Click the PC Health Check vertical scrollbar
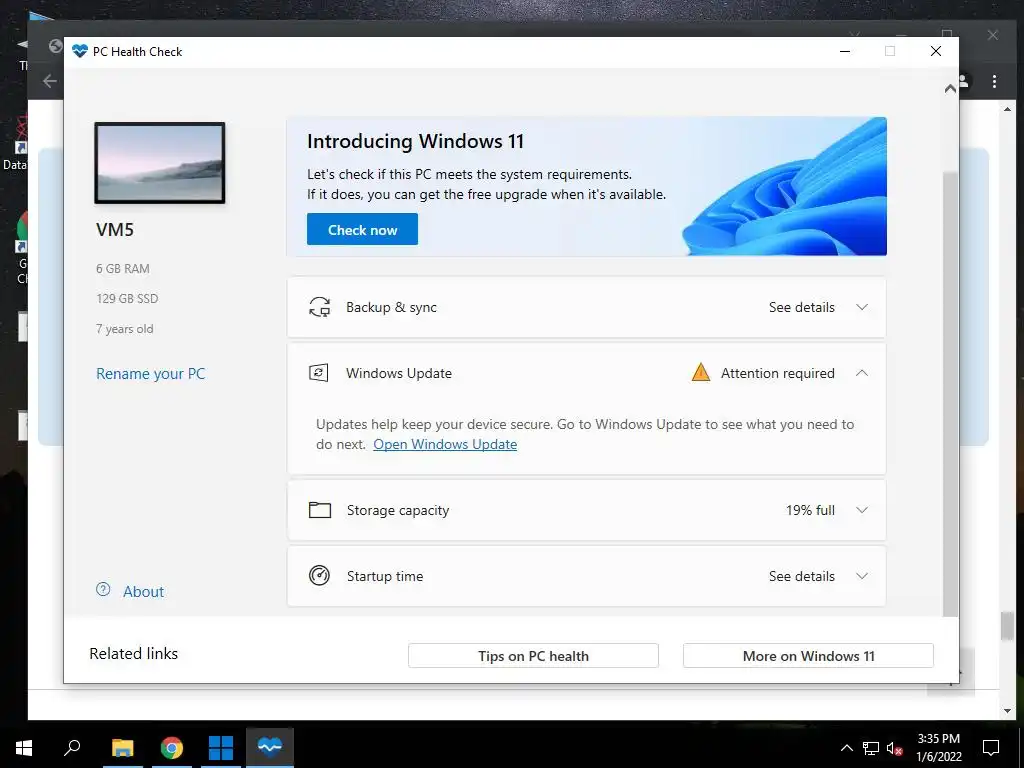This screenshot has width=1024, height=768. coord(950,394)
